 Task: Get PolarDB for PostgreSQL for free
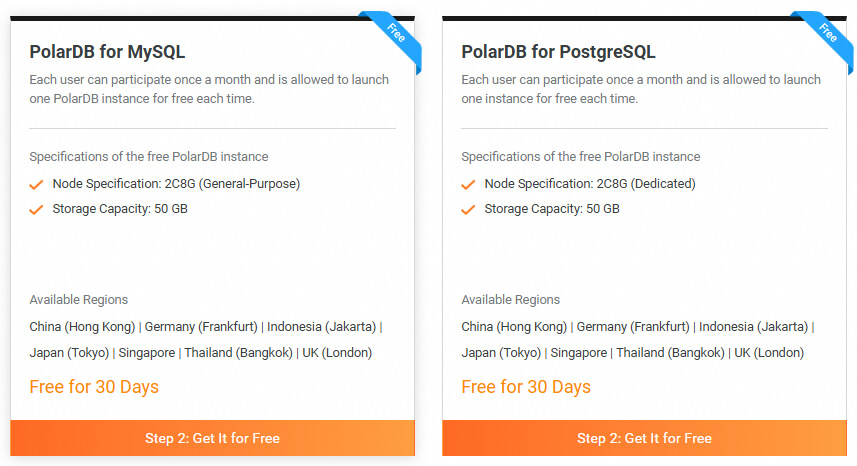tap(644, 438)
